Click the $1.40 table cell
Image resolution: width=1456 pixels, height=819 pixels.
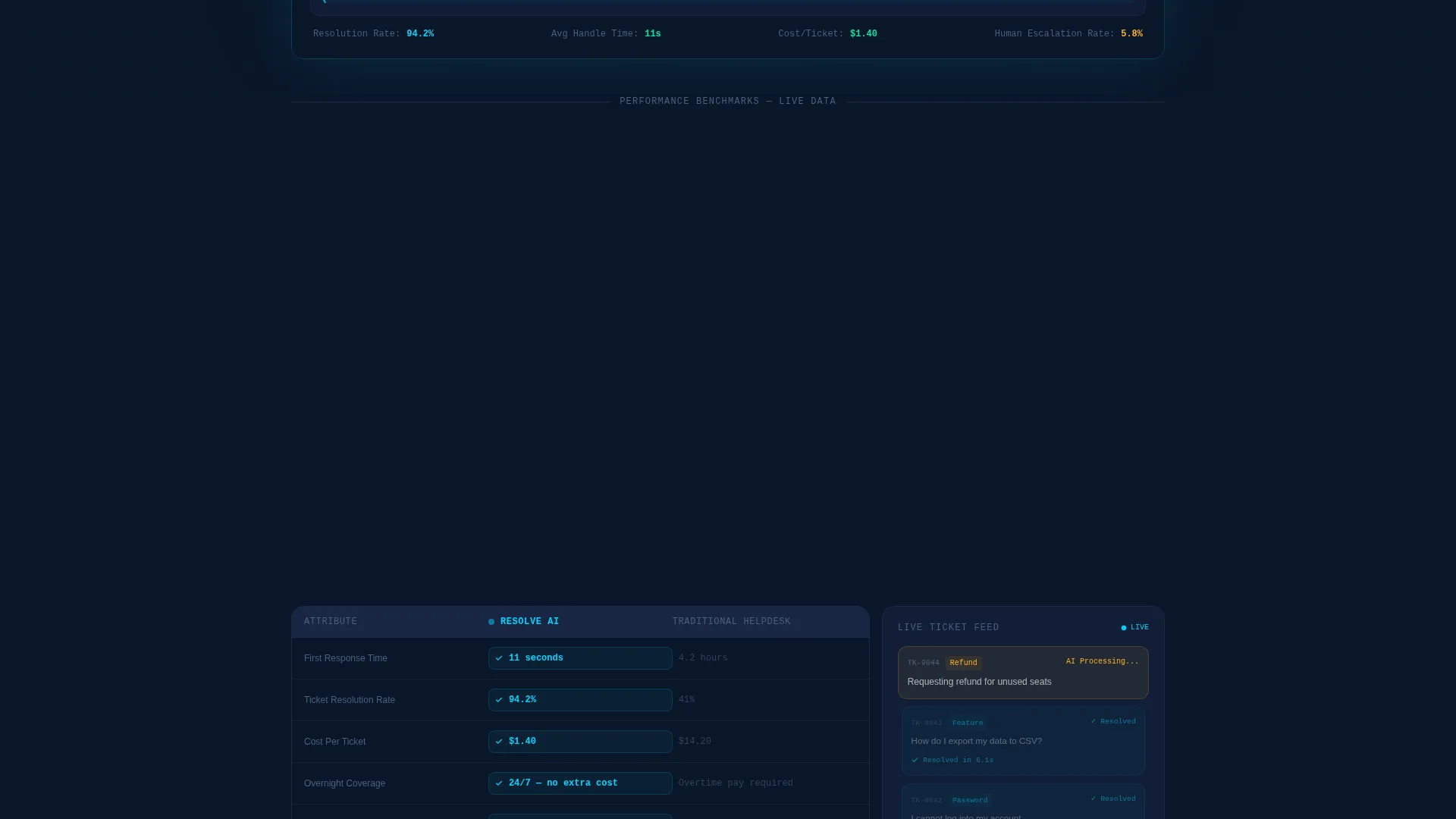coord(580,742)
